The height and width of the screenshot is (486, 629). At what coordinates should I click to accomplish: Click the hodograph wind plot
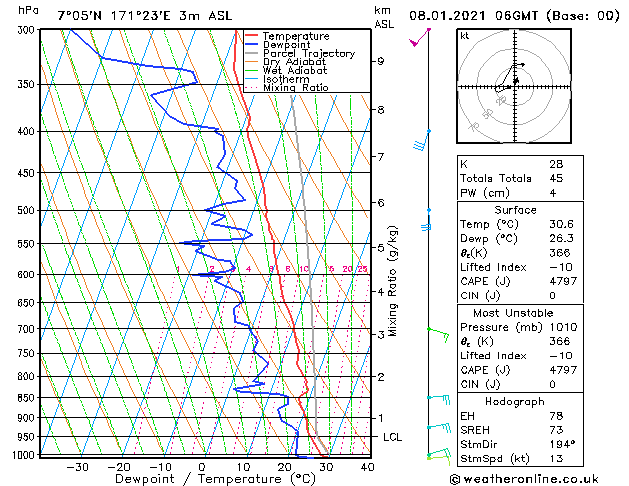(x=514, y=86)
